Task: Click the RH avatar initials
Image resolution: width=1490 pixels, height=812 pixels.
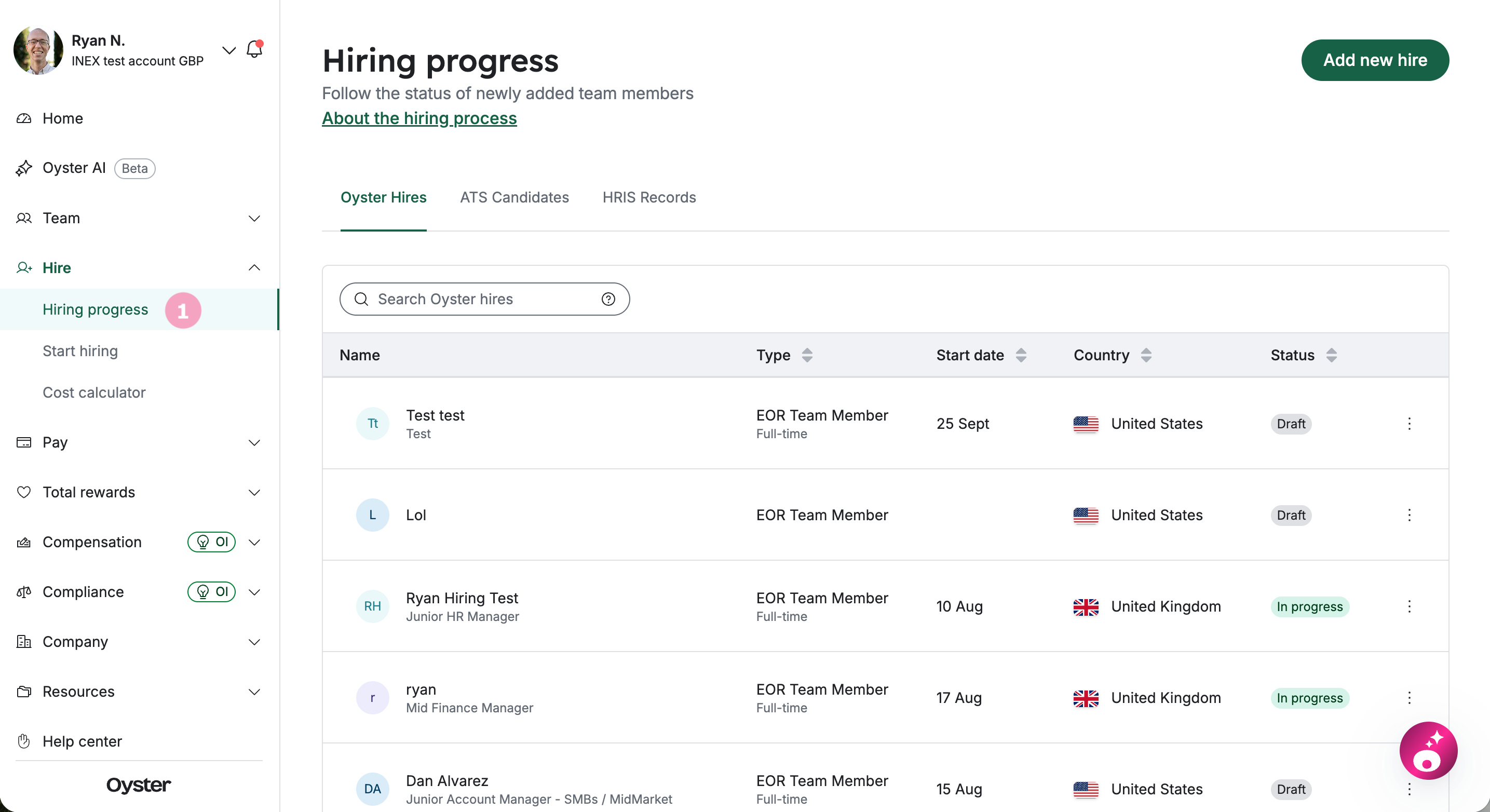Action: pyautogui.click(x=373, y=607)
